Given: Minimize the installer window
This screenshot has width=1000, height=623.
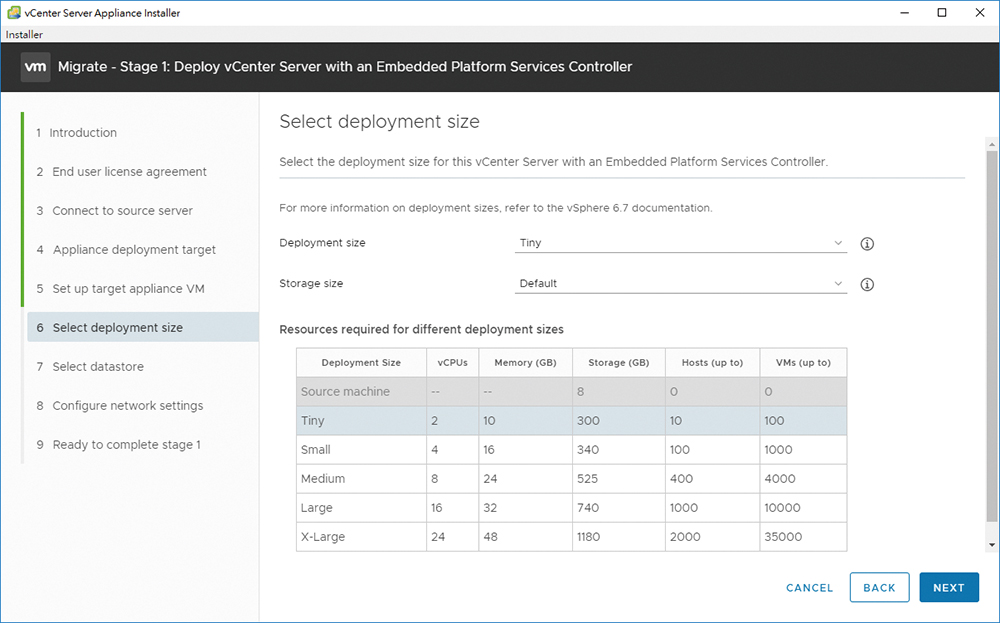Looking at the screenshot, I should point(904,13).
